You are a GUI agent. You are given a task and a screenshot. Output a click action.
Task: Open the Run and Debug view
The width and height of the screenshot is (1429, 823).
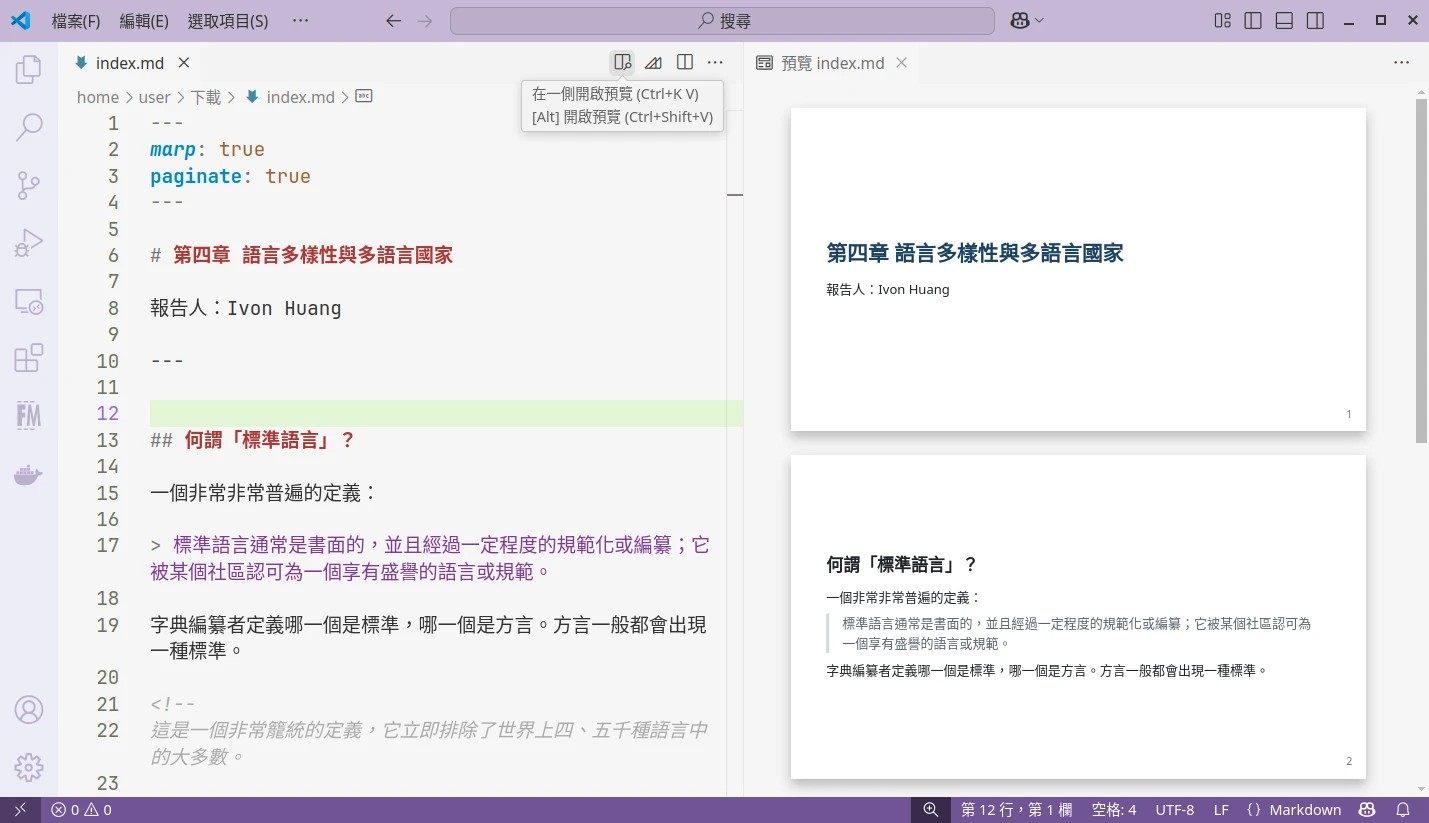coord(29,243)
